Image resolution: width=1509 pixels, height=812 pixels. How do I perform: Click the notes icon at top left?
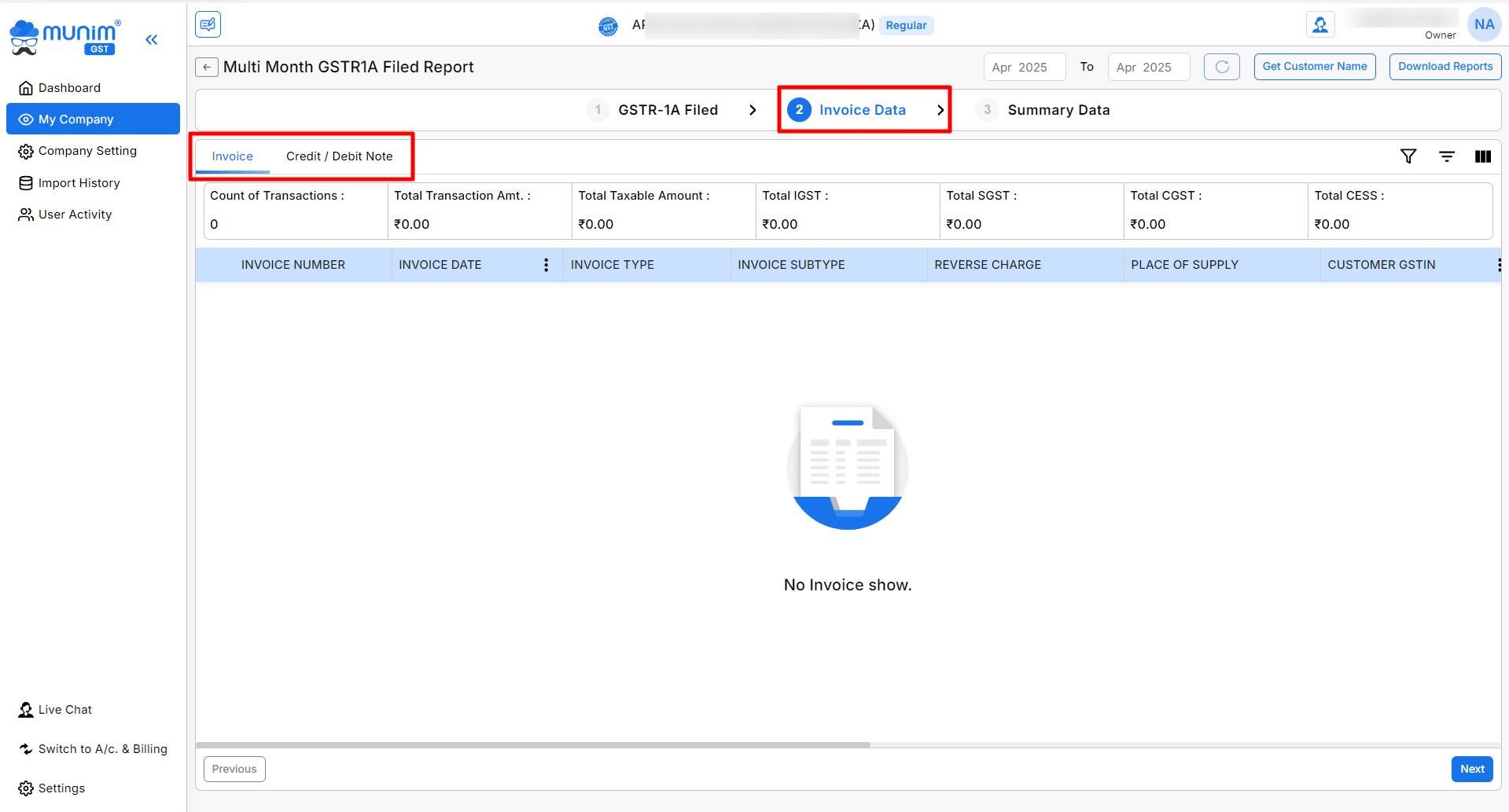[208, 24]
